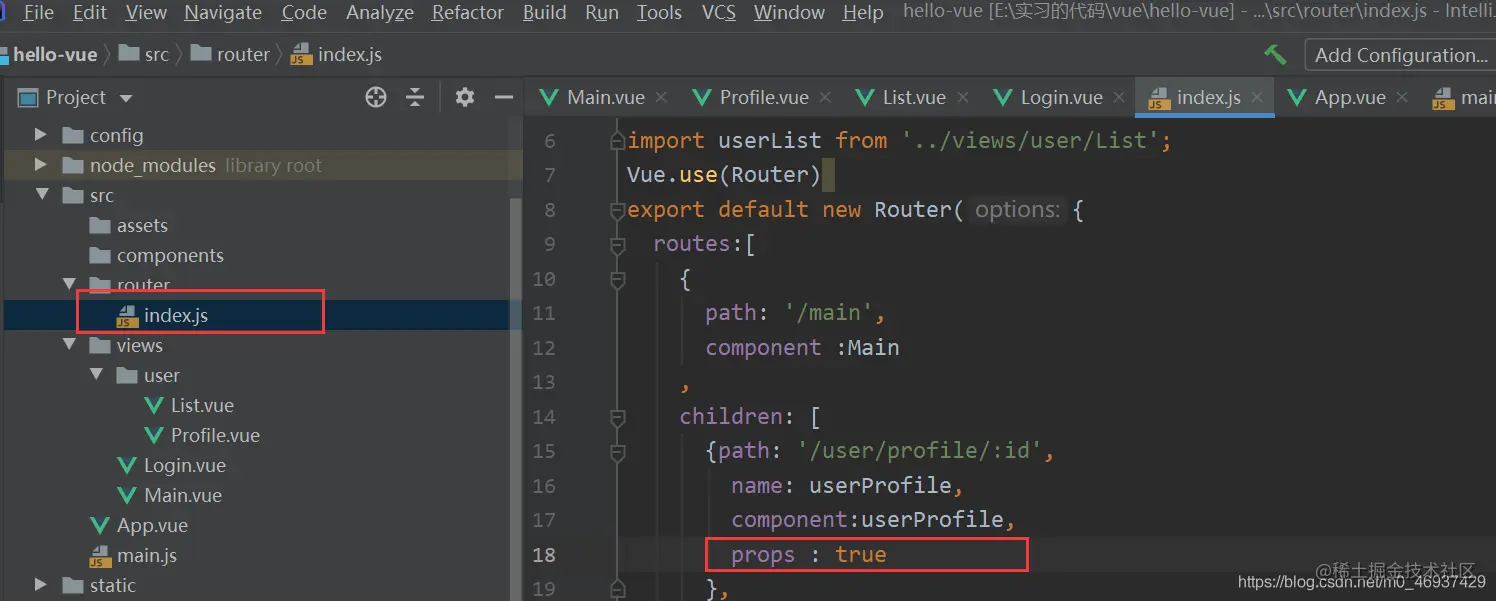This screenshot has height=601, width=1496.
Task: Collapse the user folder arrow
Action: coord(96,375)
